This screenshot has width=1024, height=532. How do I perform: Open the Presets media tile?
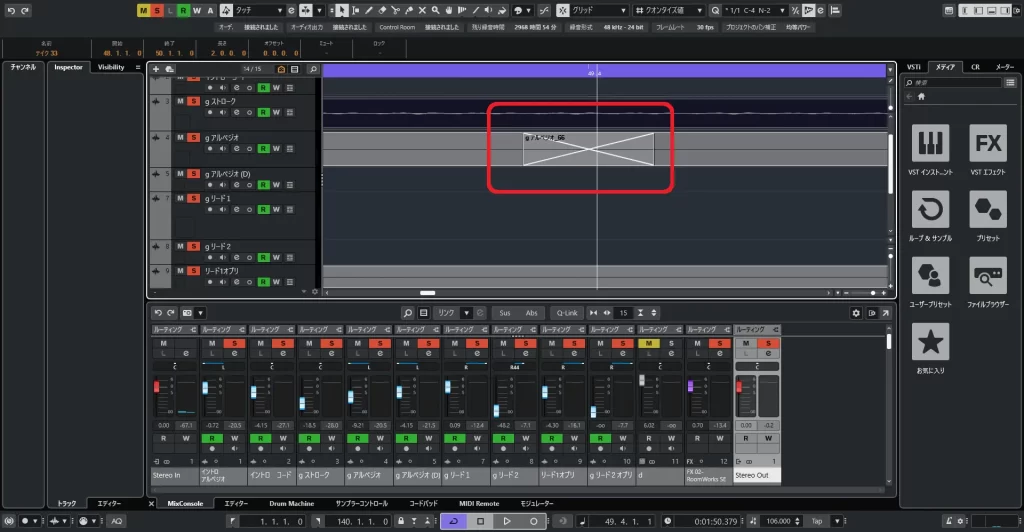[x=988, y=212]
